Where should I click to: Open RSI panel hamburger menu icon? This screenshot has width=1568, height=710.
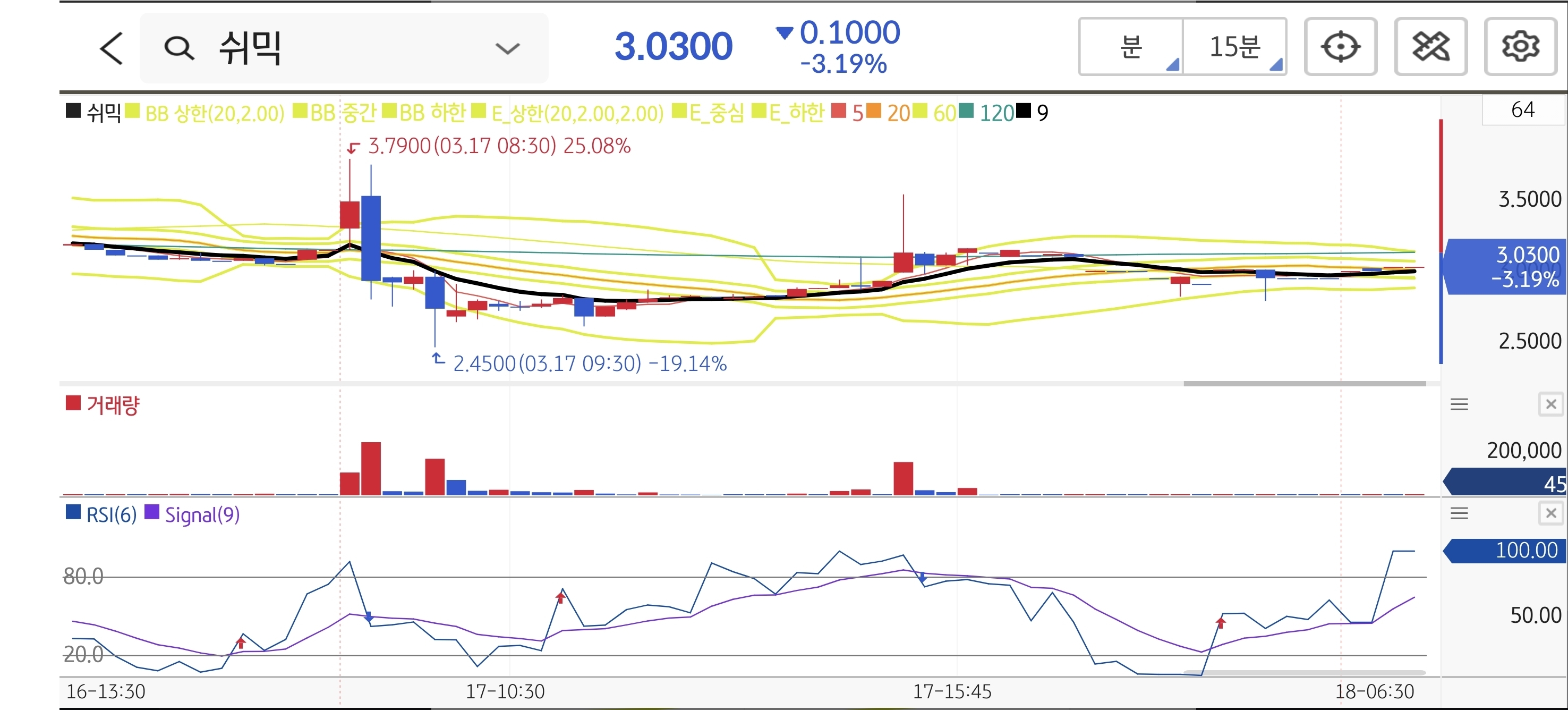[x=1459, y=513]
